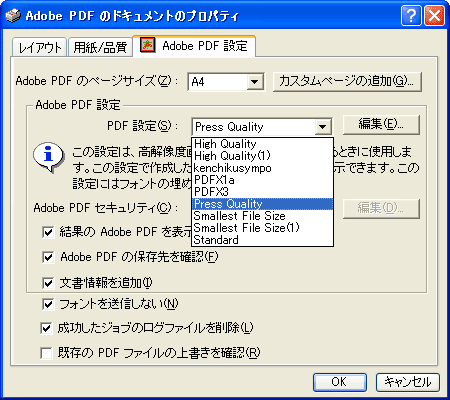Toggle Adobe PDF の保存先を確認 checkbox
Viewport: 450px width, 400px height.
[x=48, y=257]
